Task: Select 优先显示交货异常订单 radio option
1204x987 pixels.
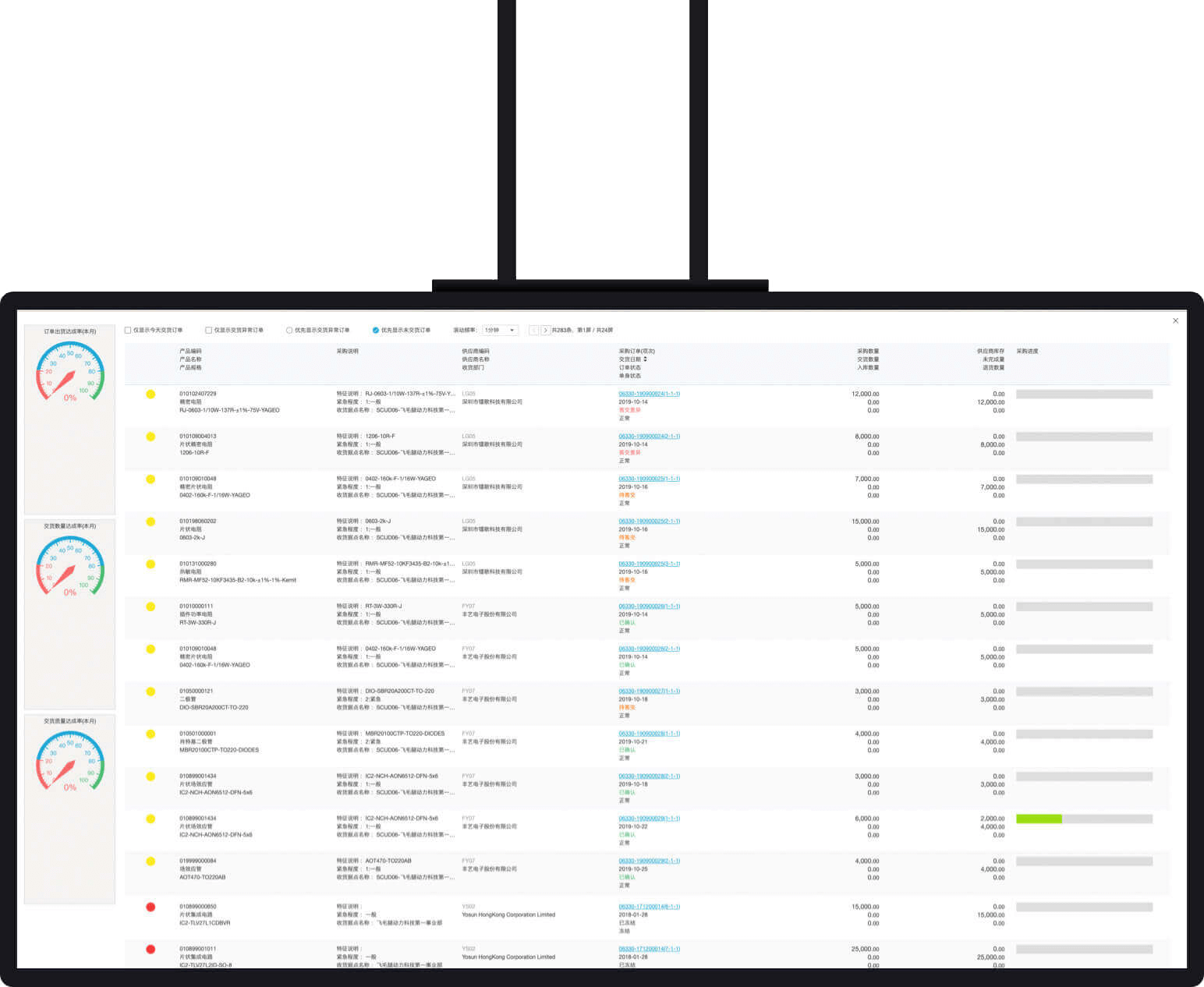Action: pos(289,331)
